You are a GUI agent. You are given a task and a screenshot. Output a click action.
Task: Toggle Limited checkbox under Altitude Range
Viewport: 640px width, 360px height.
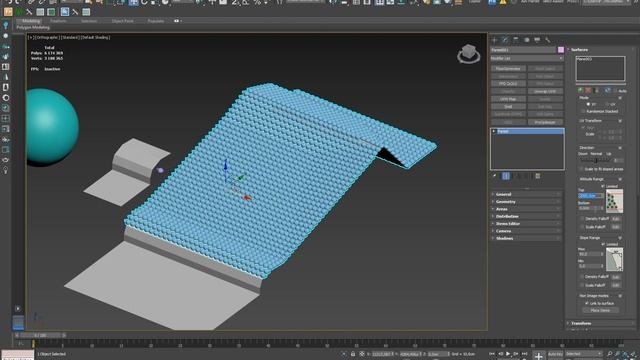pos(603,186)
